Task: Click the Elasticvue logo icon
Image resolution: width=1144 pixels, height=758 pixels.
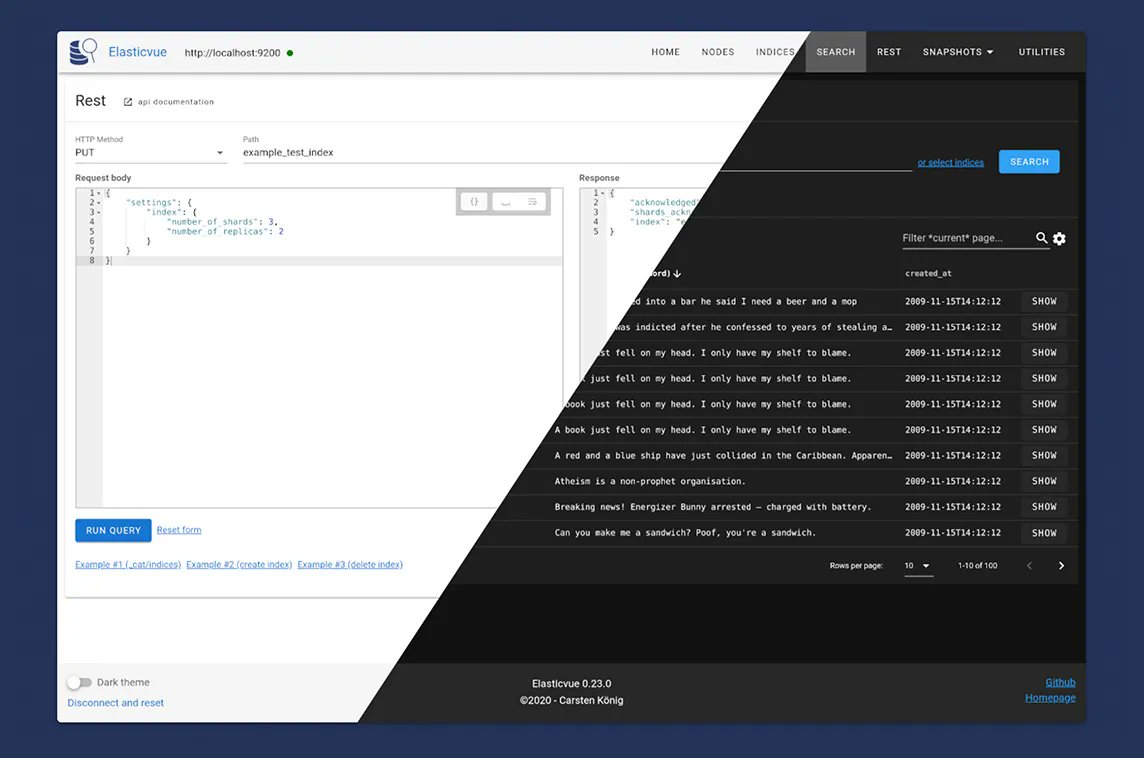Action: point(83,52)
